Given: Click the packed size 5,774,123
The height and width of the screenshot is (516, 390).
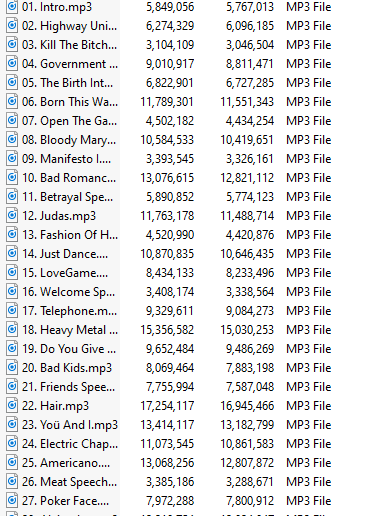Looking at the screenshot, I should click(x=250, y=197).
